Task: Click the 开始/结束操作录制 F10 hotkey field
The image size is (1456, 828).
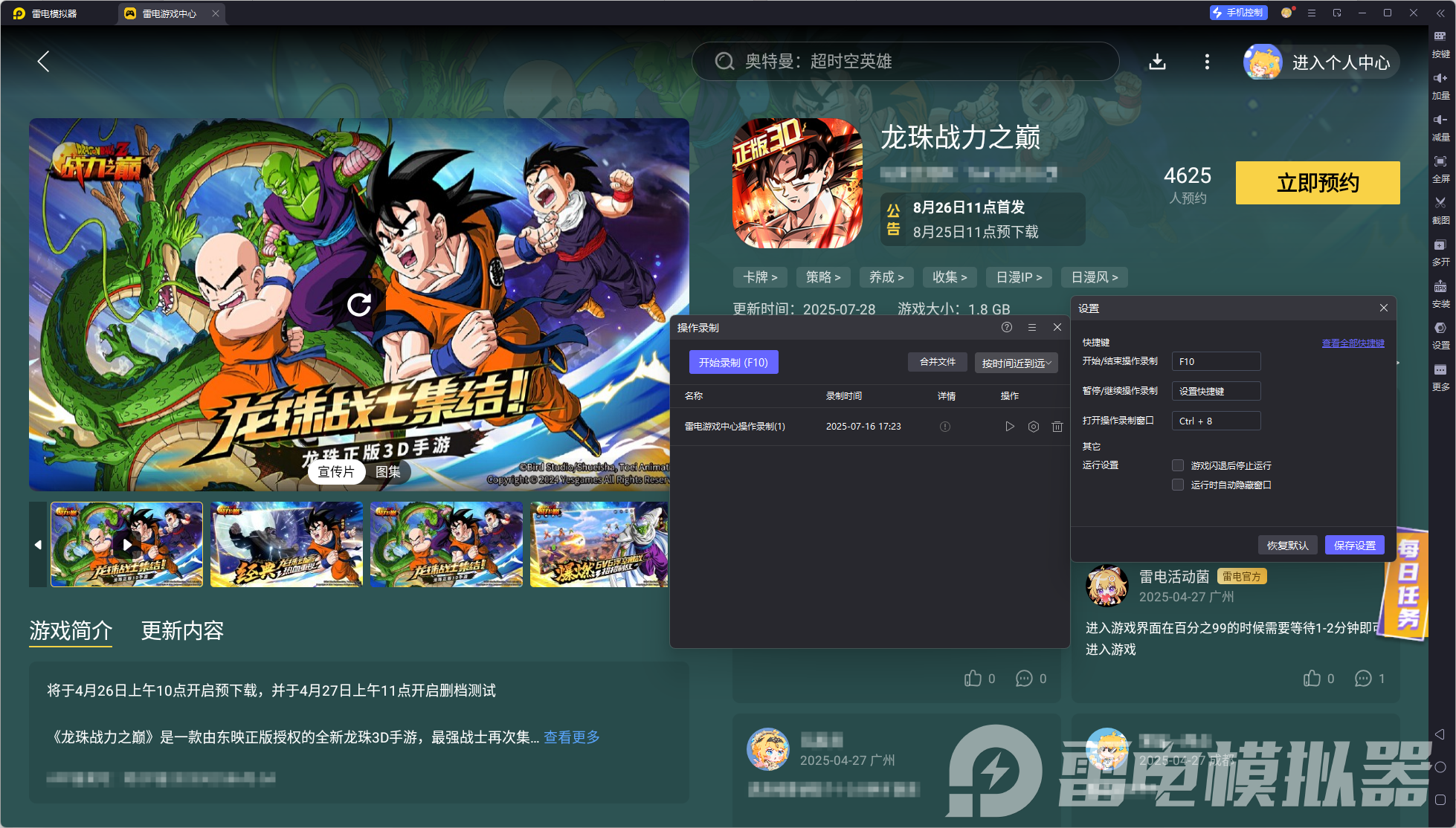Action: pyautogui.click(x=1216, y=361)
